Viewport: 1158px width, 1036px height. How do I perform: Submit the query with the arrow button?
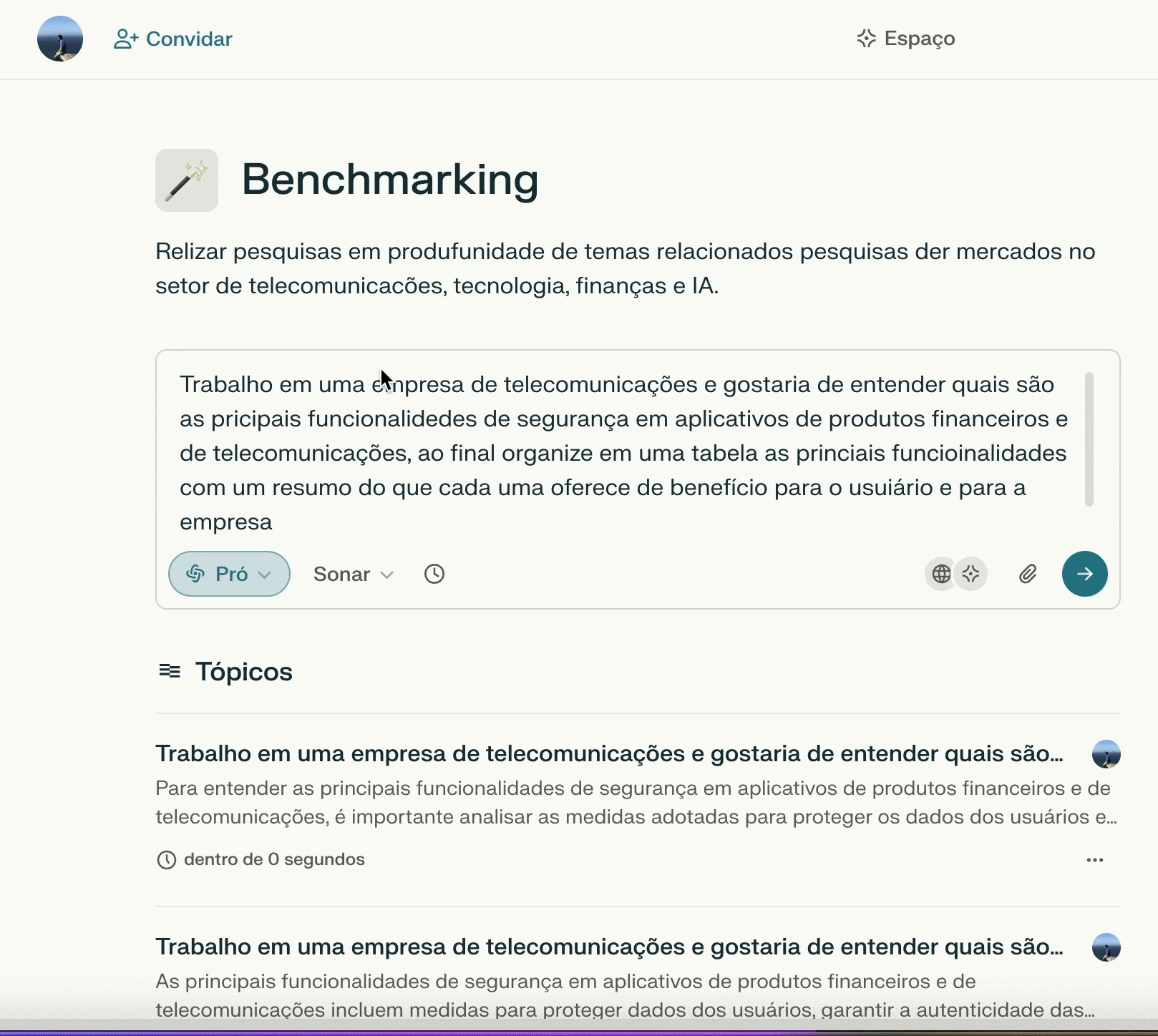[x=1085, y=574]
